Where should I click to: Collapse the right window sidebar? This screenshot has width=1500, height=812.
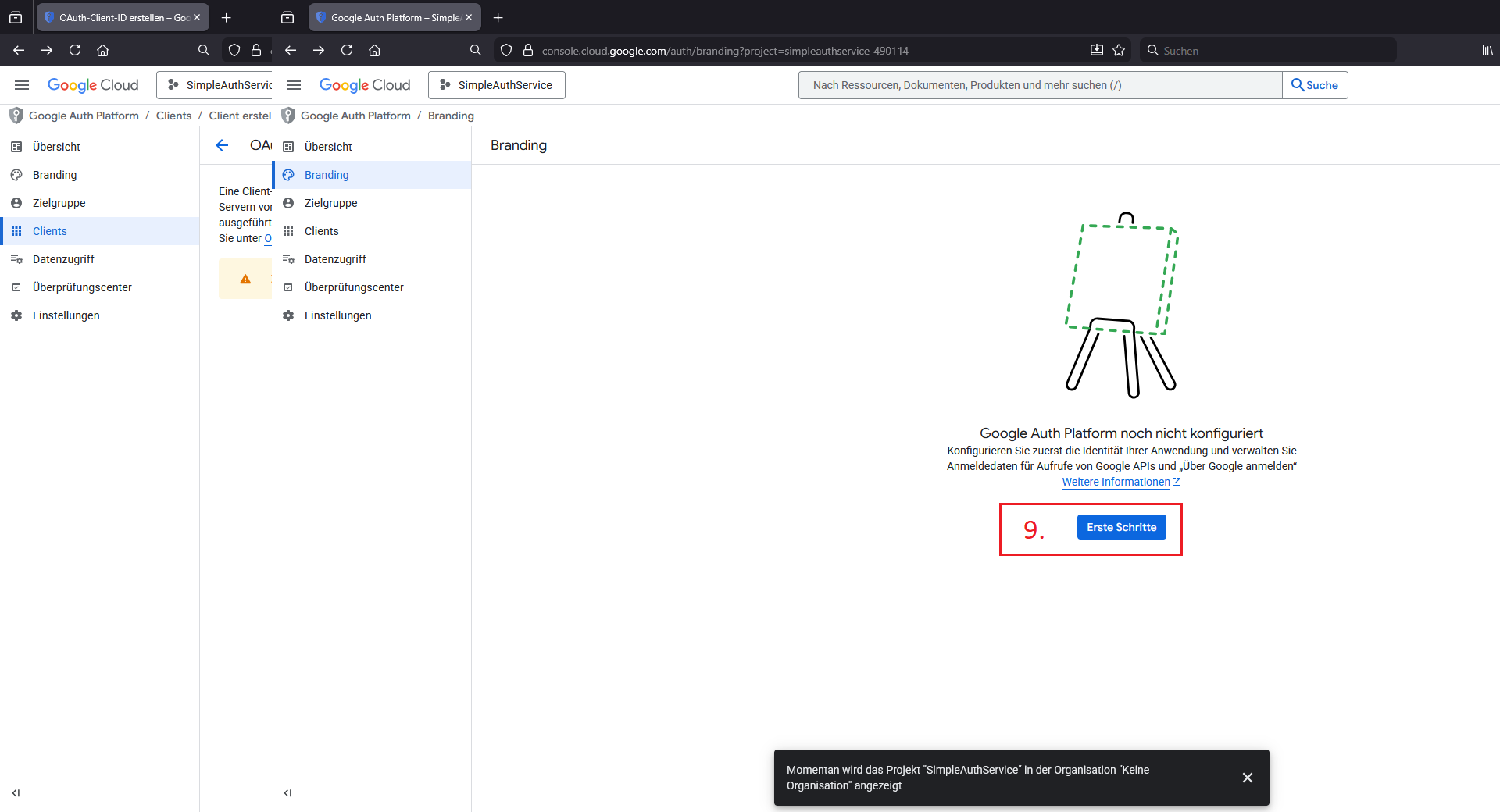(x=287, y=793)
